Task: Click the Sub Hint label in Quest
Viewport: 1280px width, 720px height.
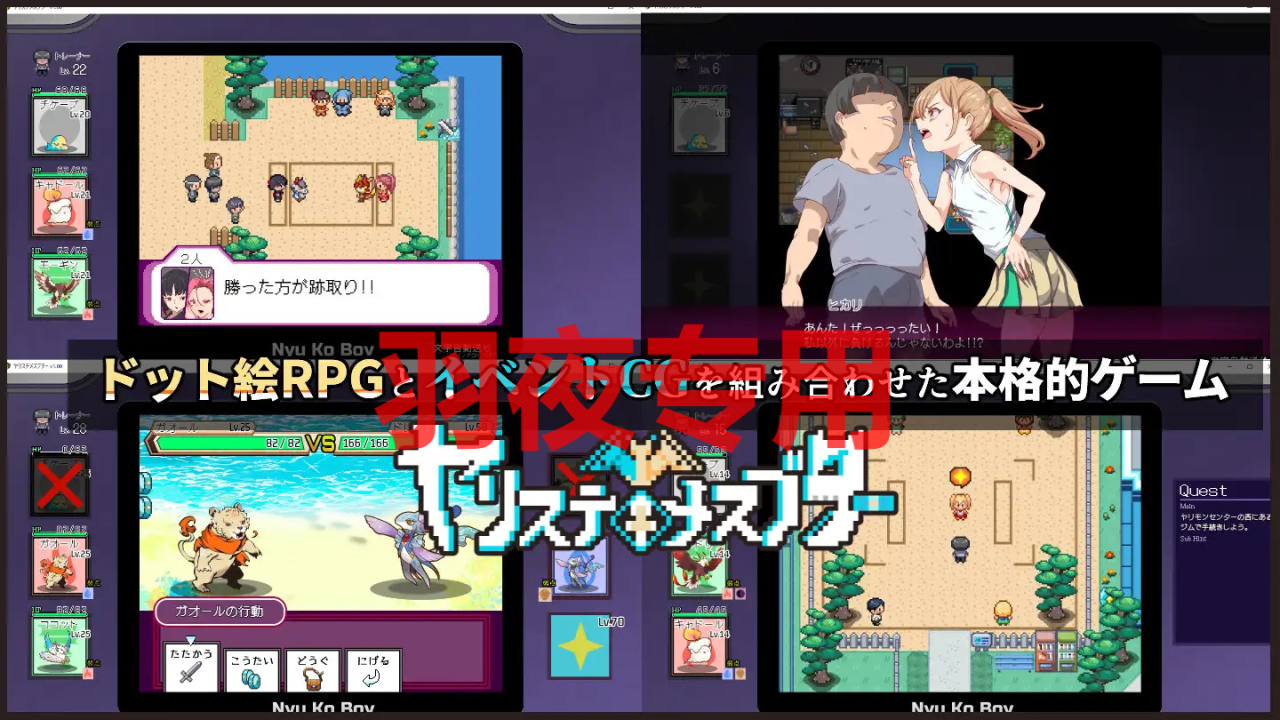Action: coord(1194,539)
